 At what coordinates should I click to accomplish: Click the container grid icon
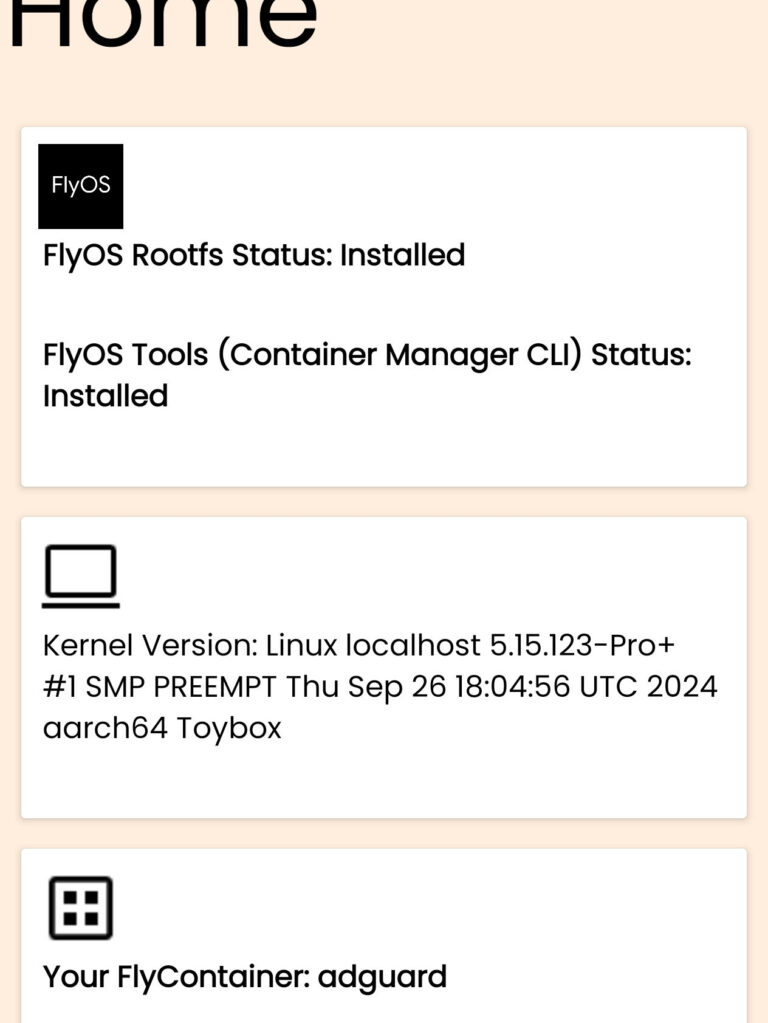point(81,908)
